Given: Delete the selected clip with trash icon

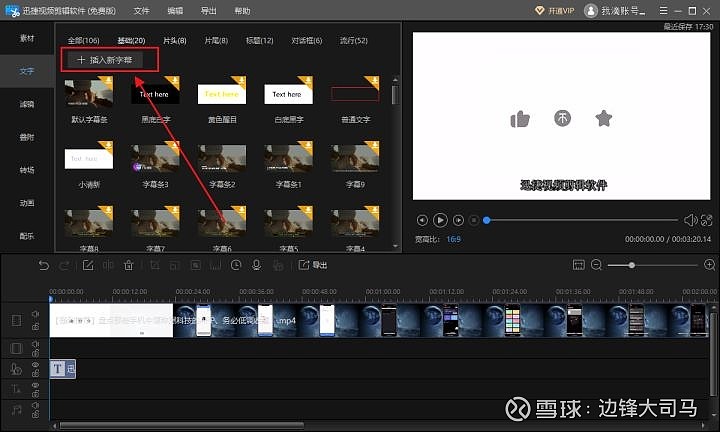Looking at the screenshot, I should [x=129, y=265].
